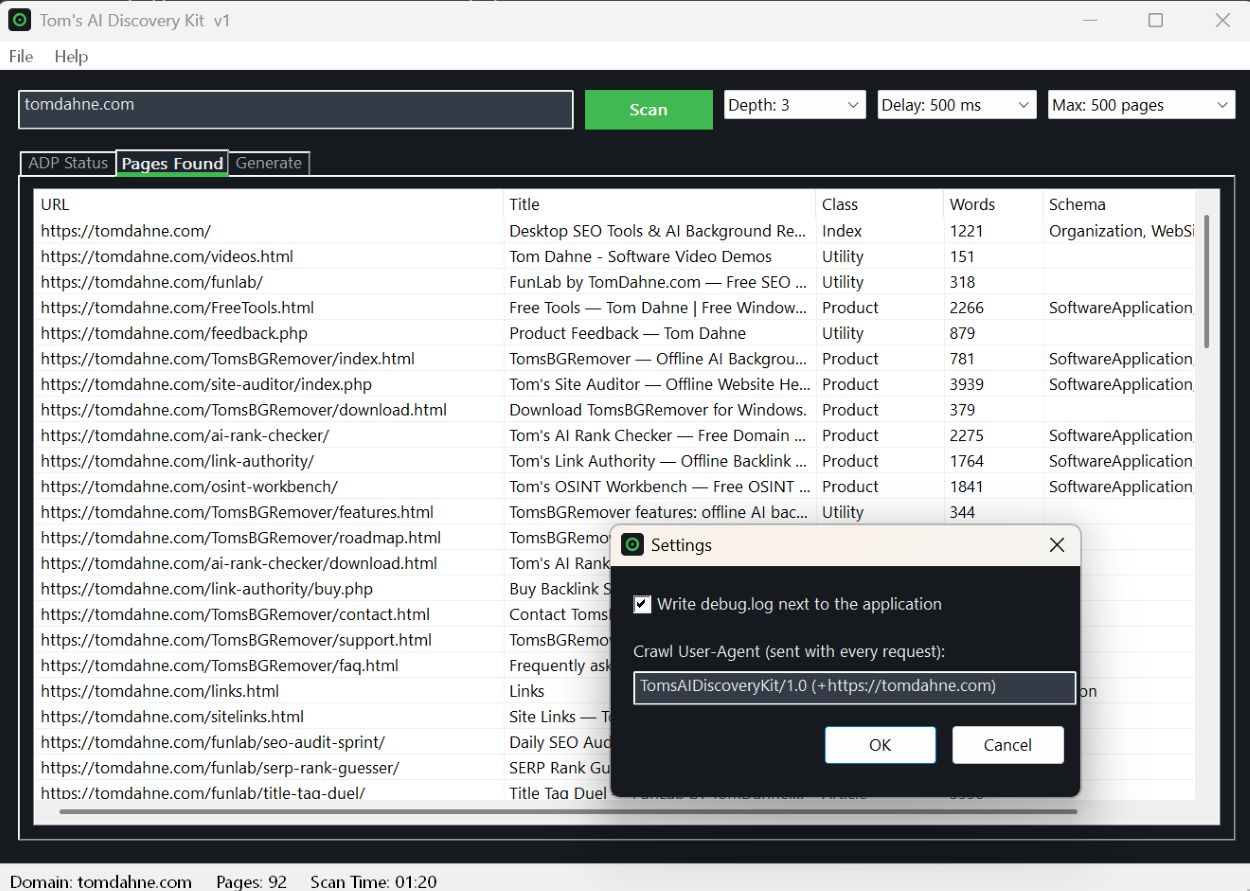
Task: Select row https://tomdahne.com/funlab/
Action: click(152, 282)
